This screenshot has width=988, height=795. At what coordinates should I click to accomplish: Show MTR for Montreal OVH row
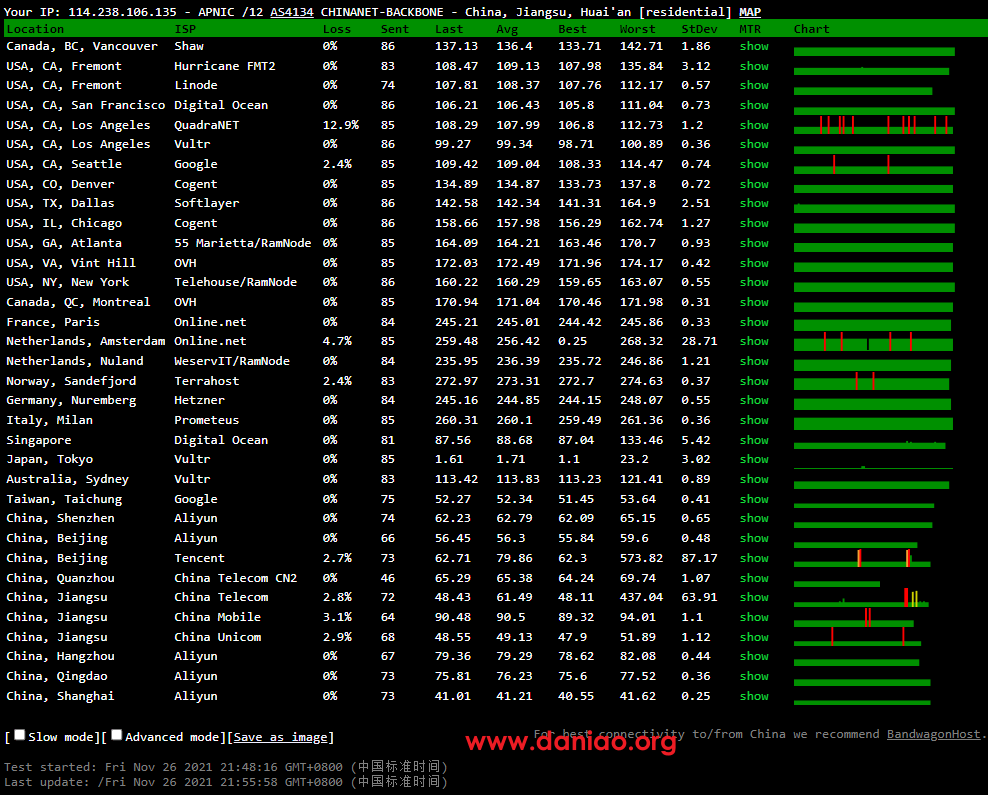(x=754, y=302)
